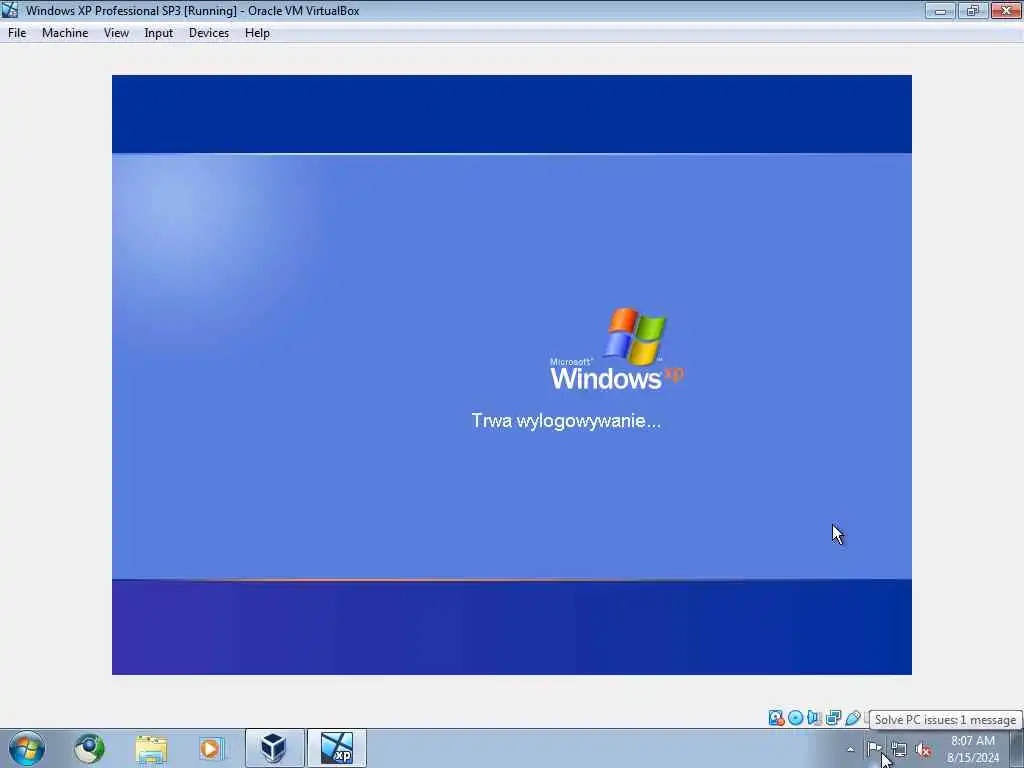Screen dimensions: 1024x768
Task: Click the Windows XP logo in guest screen
Action: 617,349
